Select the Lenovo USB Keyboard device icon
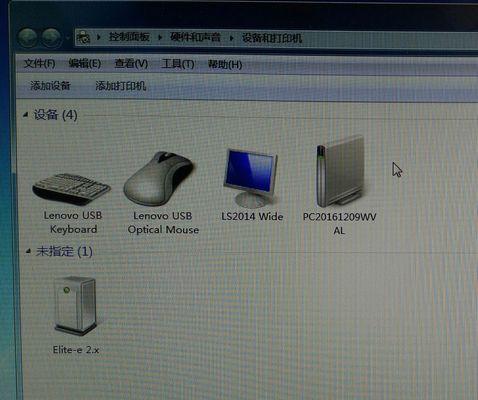 (x=71, y=188)
